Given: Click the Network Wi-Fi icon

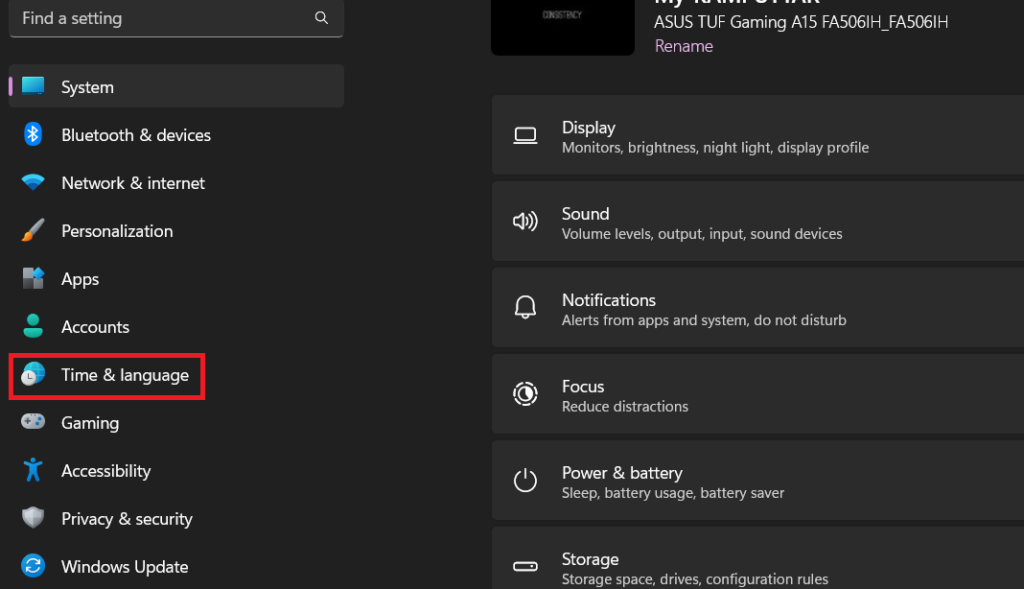Looking at the screenshot, I should tap(33, 183).
